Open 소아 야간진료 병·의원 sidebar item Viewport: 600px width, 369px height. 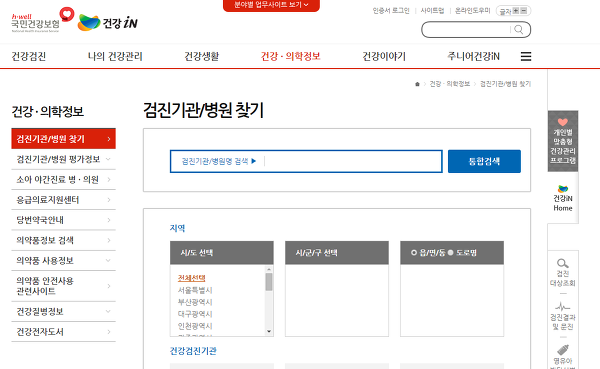coord(64,179)
